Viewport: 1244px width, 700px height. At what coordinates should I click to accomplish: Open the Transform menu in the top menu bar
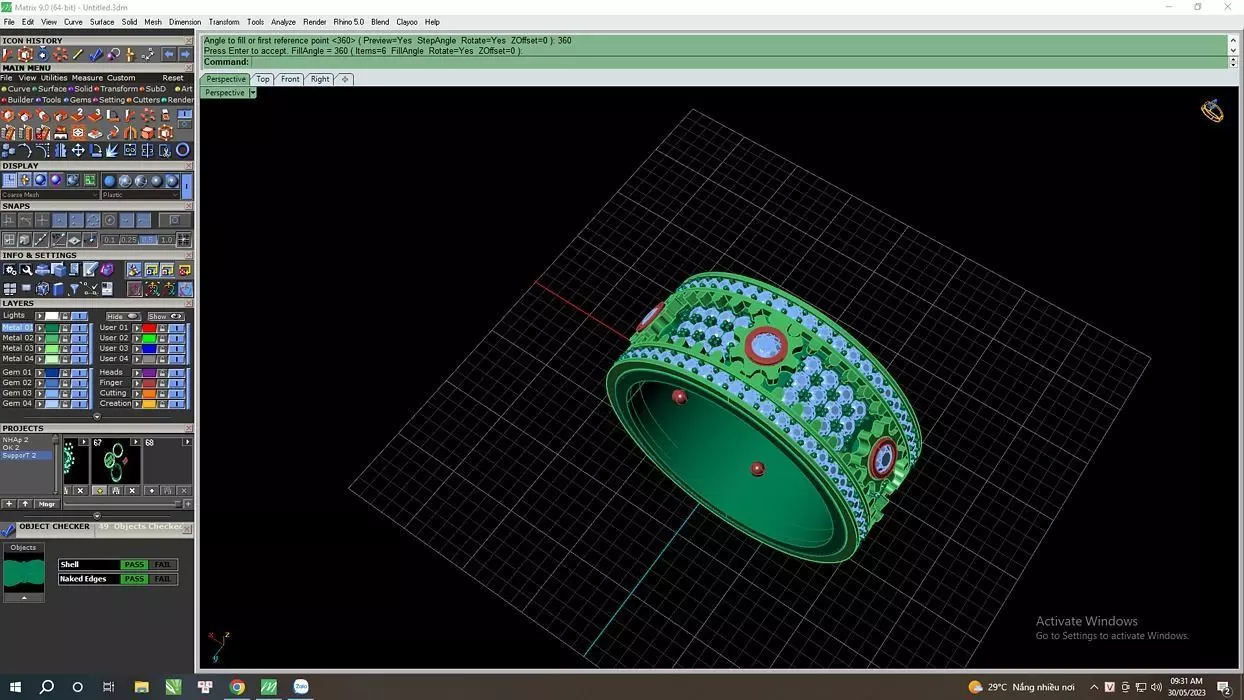point(224,22)
